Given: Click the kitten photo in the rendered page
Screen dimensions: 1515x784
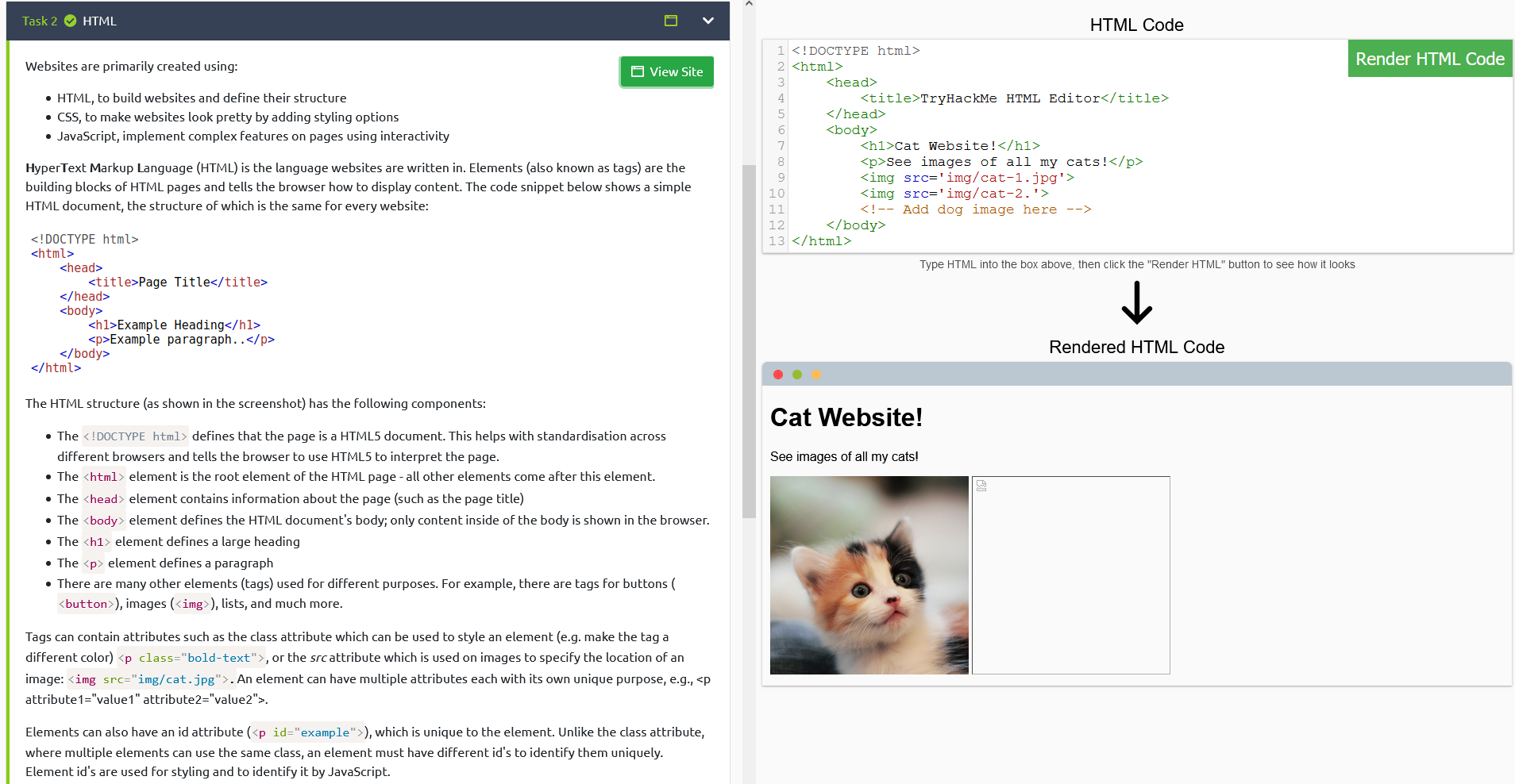Looking at the screenshot, I should click(x=869, y=575).
